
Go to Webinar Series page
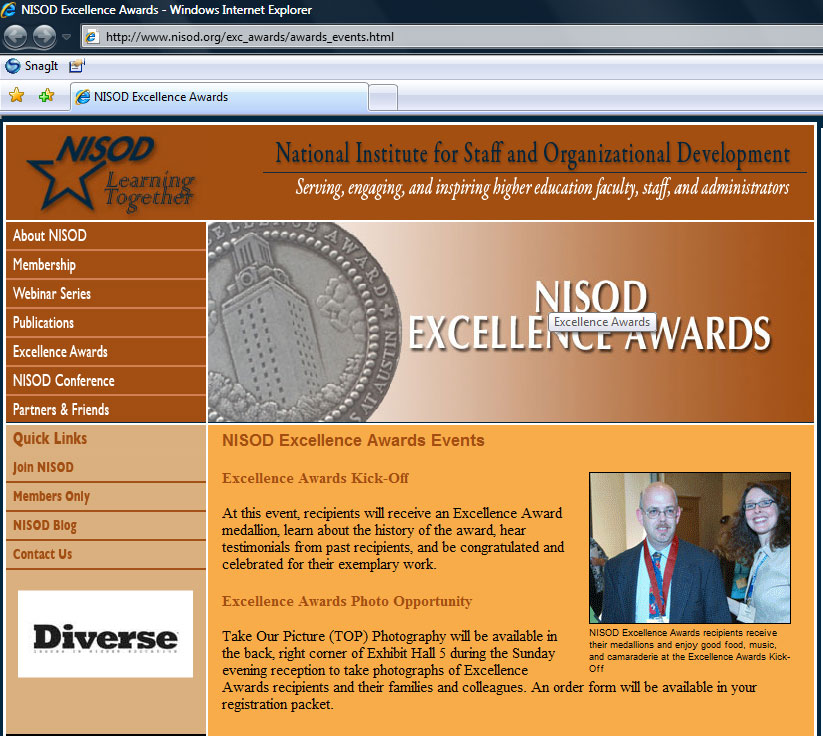click(106, 293)
